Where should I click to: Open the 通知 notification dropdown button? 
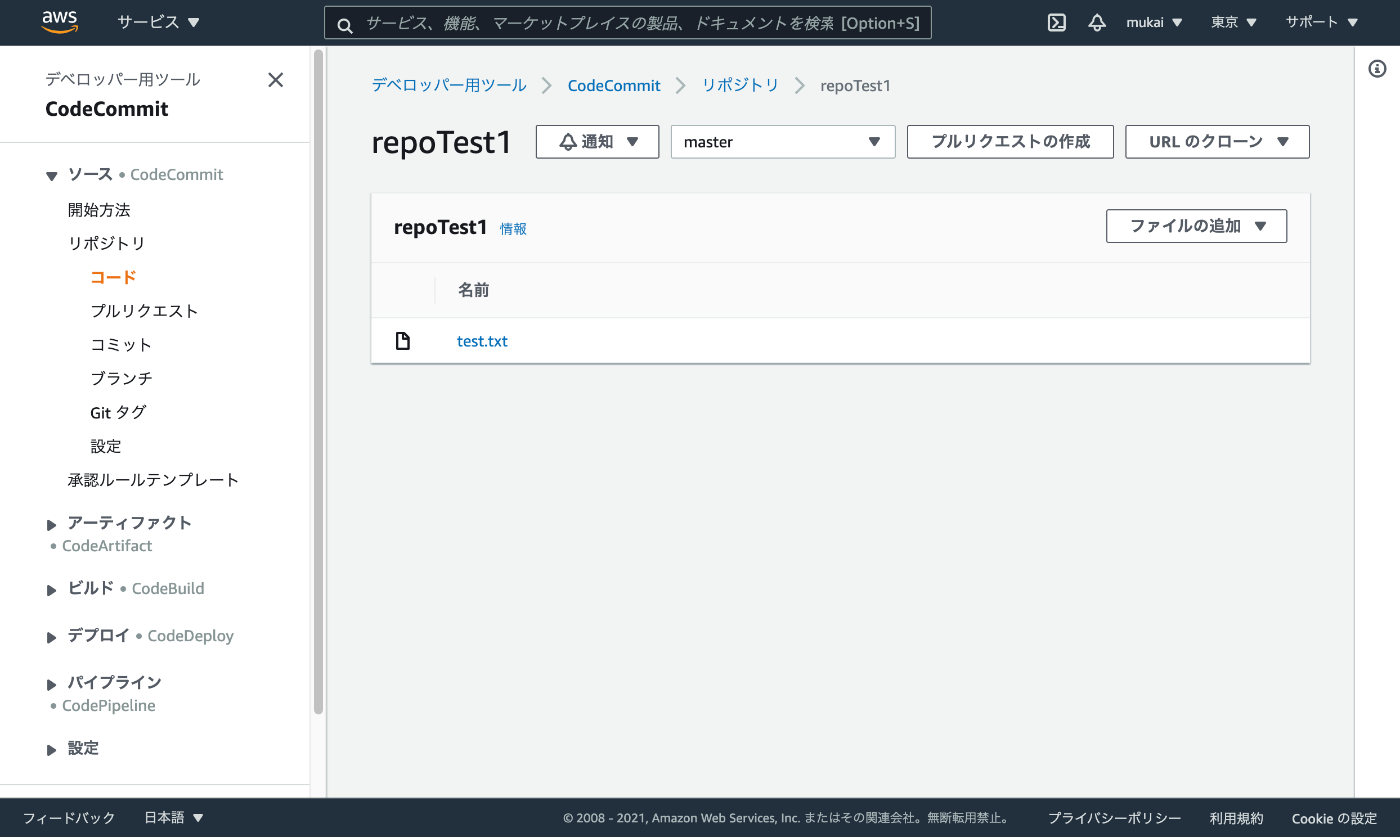pos(597,142)
